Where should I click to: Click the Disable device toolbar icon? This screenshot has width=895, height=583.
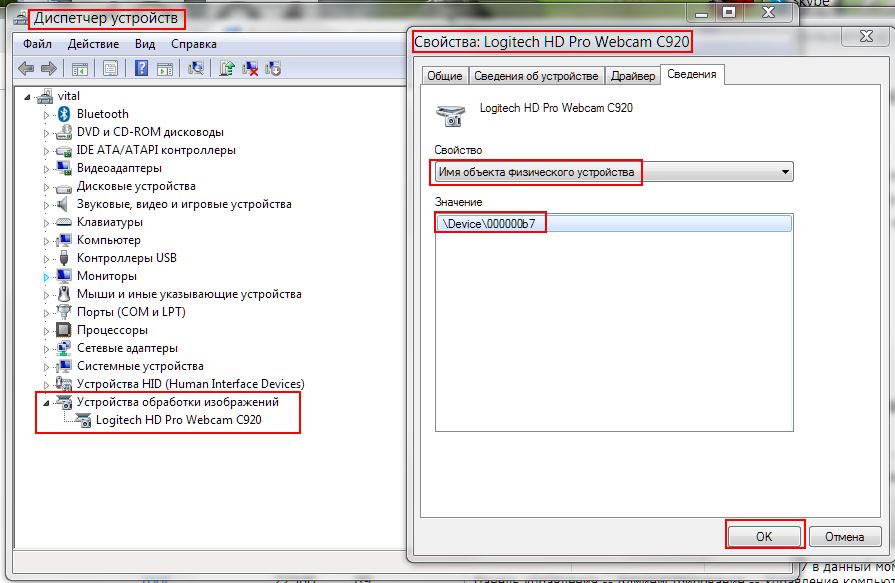[273, 69]
